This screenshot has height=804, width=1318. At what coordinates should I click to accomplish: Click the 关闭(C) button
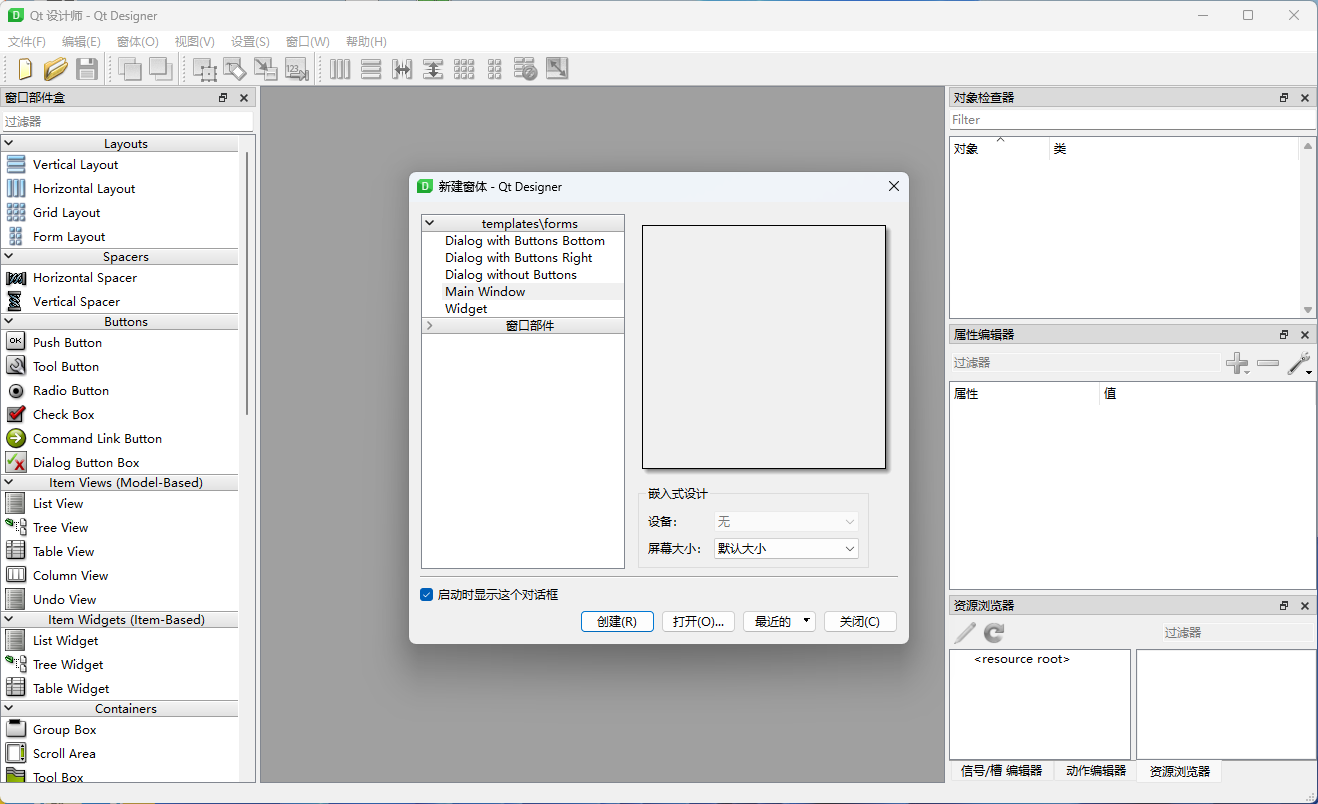click(860, 621)
